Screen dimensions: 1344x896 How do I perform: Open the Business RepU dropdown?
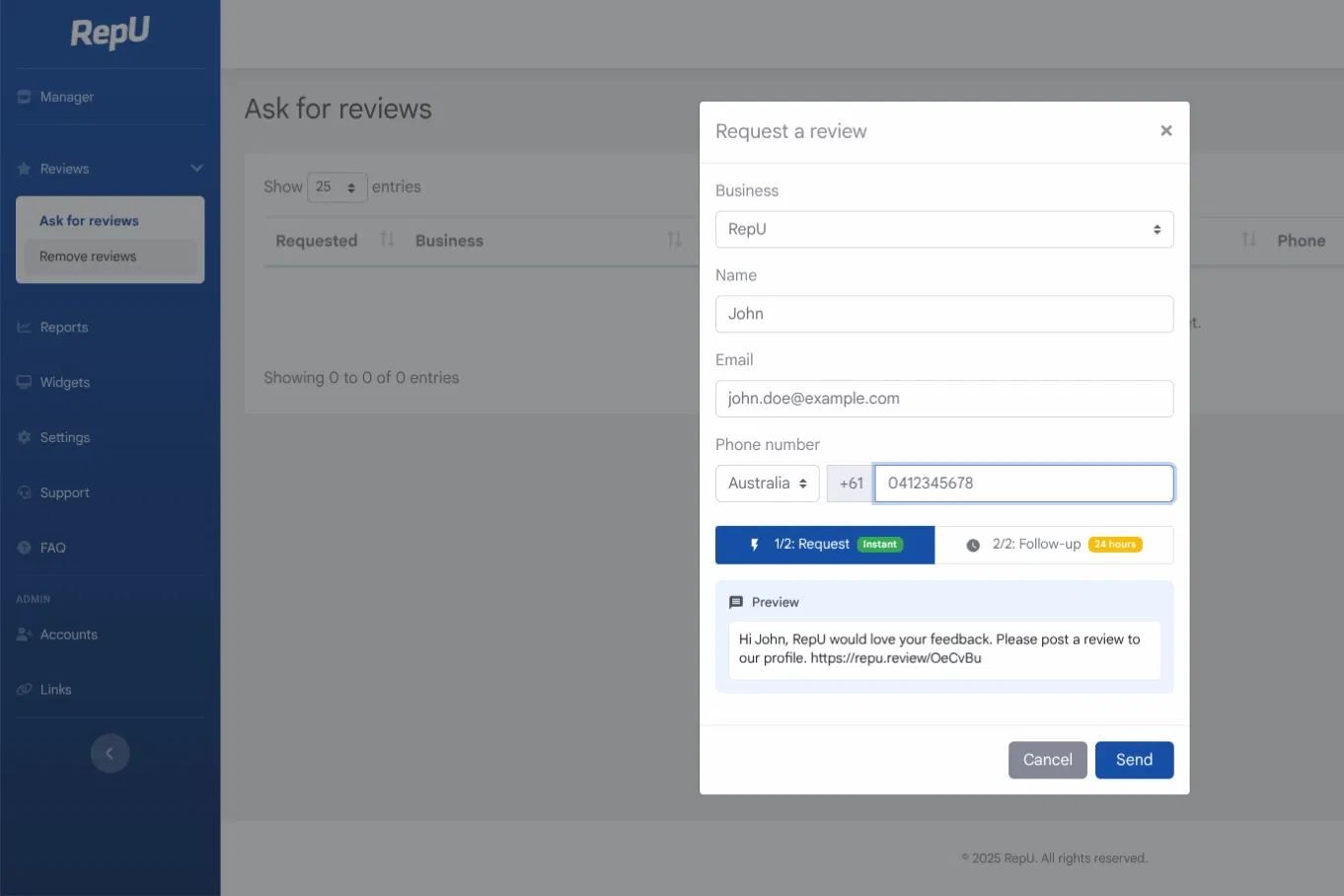[x=944, y=229]
